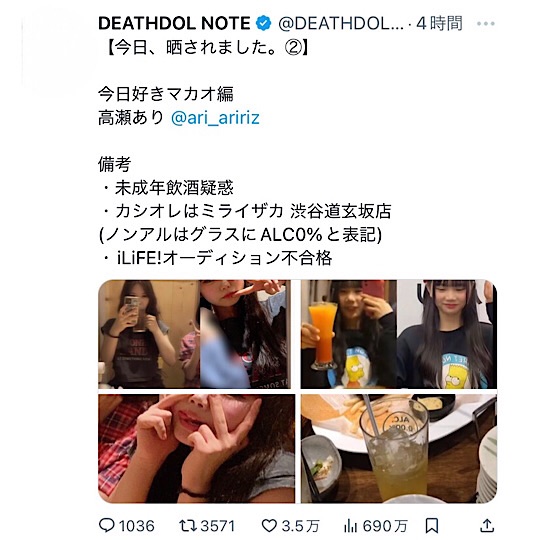Click the repost arrows icon
This screenshot has width=540, height=540.
(x=188, y=526)
